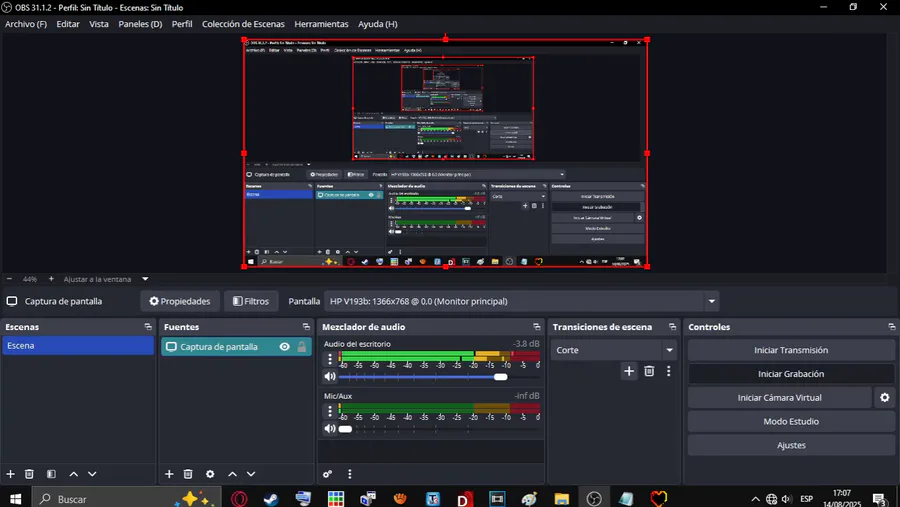Click the ESP language indicator
The image size is (900, 507).
click(806, 498)
